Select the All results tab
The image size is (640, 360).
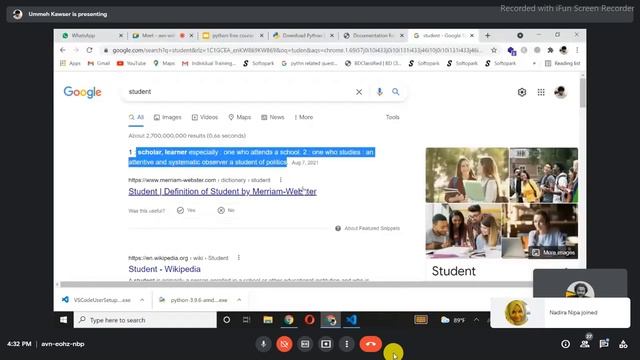tap(136, 118)
